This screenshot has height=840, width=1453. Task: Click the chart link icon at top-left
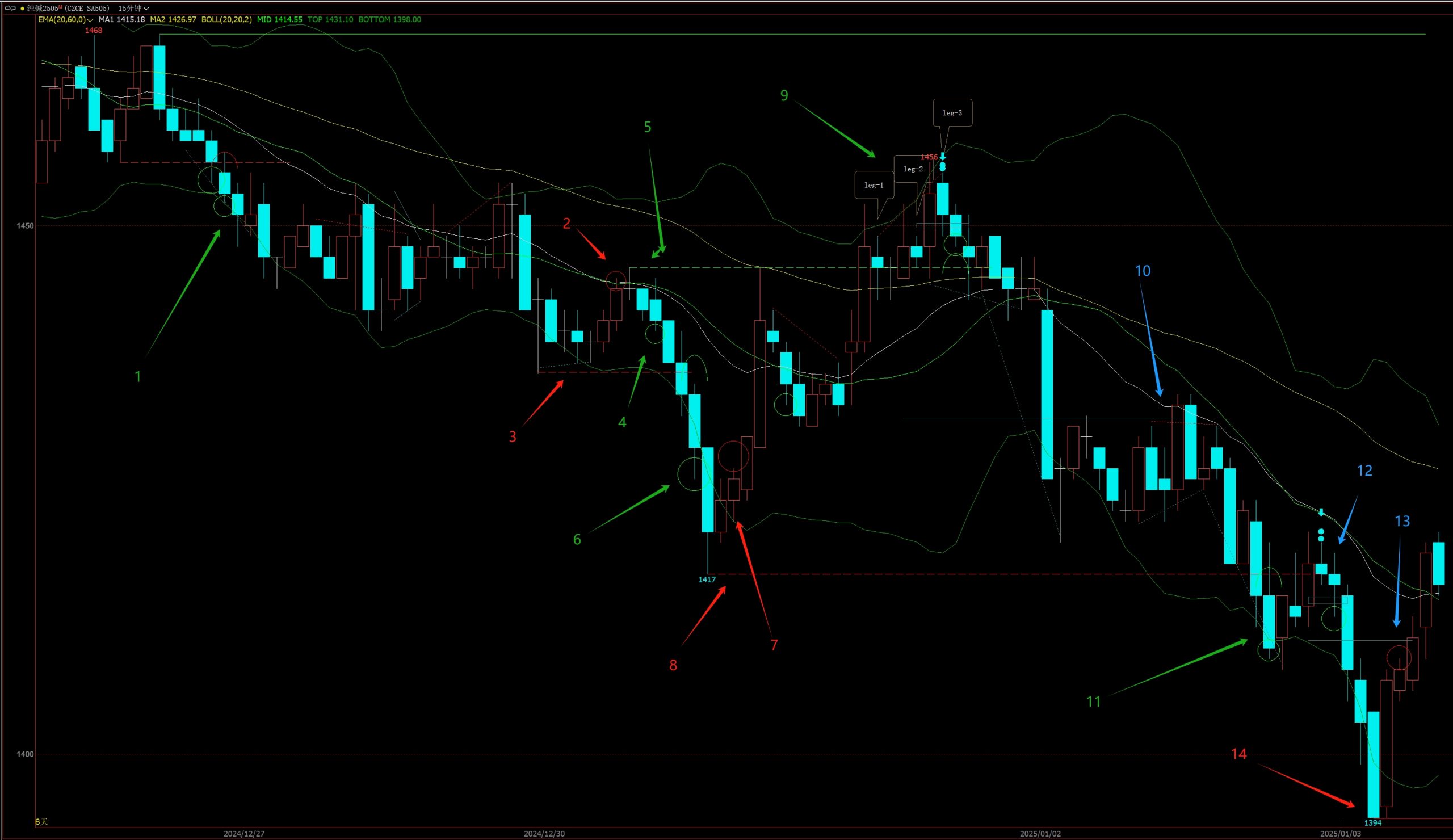[10, 8]
